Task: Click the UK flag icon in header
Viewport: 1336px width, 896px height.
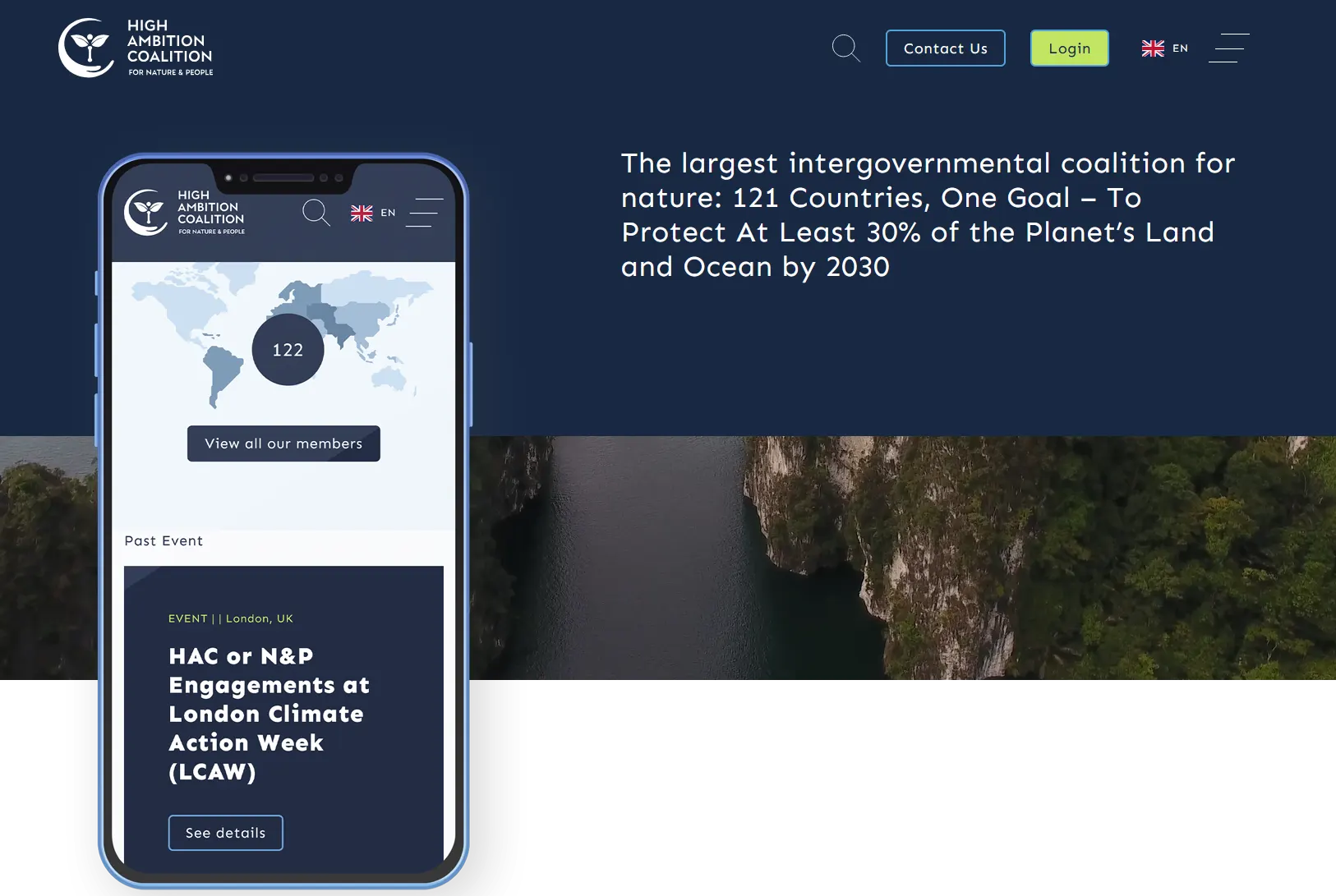Action: pyautogui.click(x=1153, y=48)
